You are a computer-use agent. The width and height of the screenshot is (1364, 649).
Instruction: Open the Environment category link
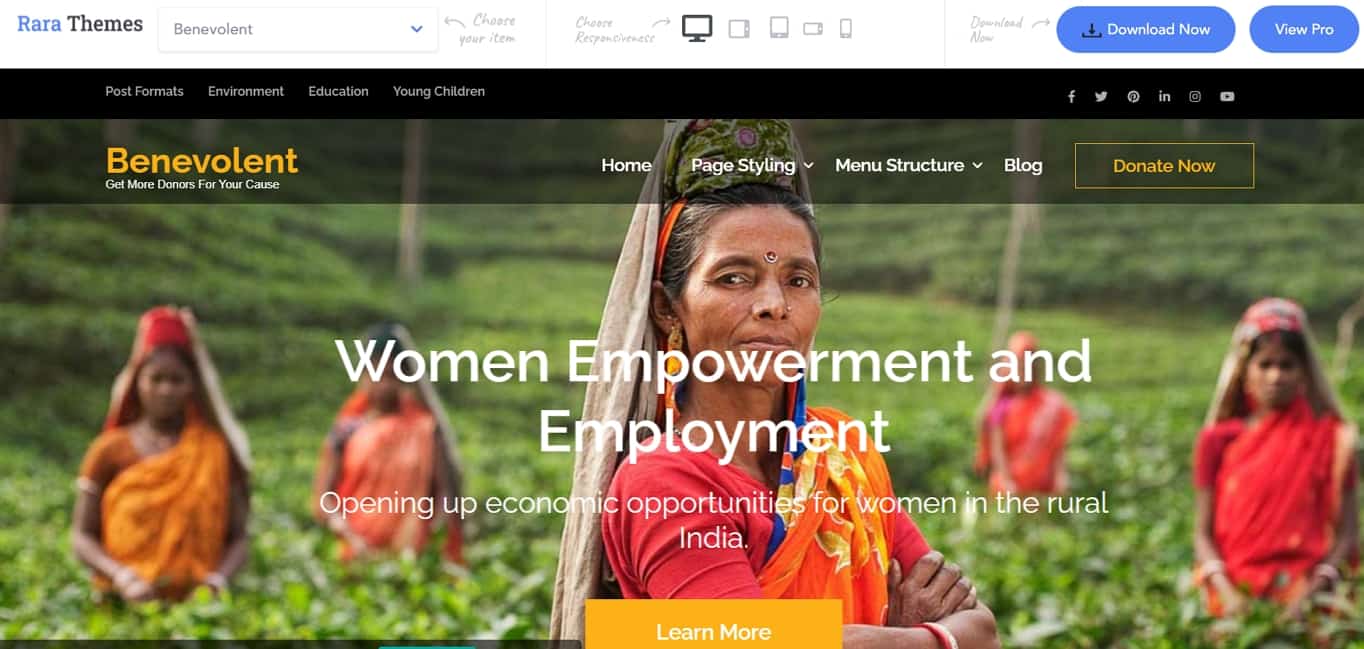coord(246,91)
